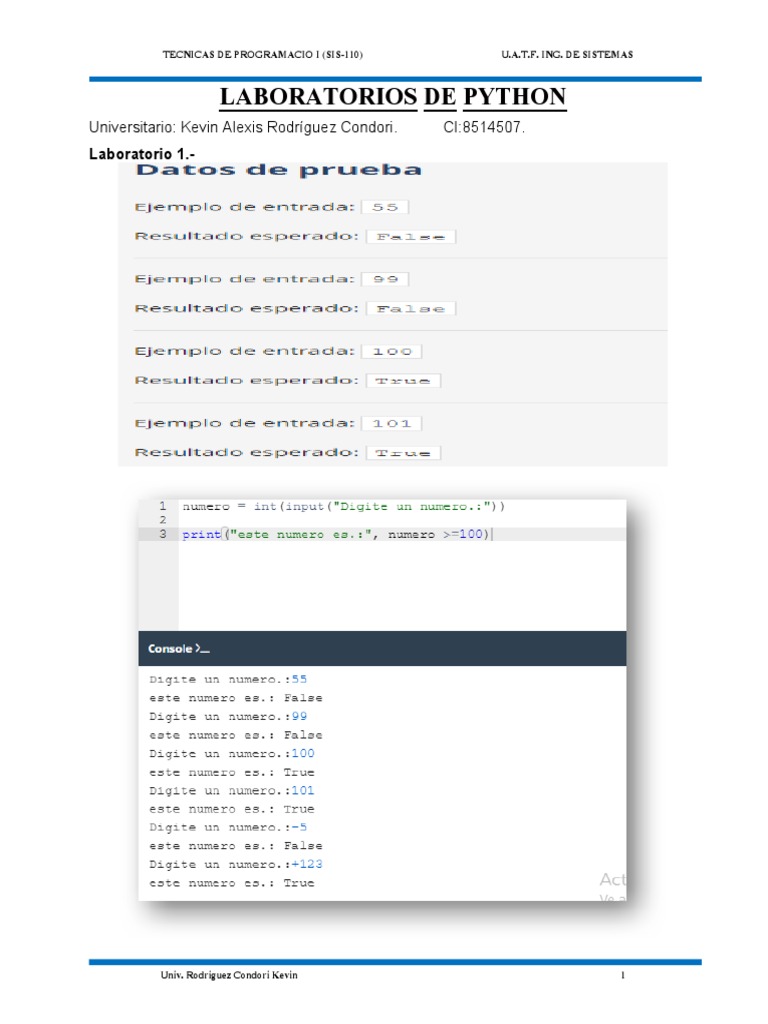Screen dimensions: 768x1024
Task: Click the LABORATORIOS DE PYTHON title
Action: (392, 97)
